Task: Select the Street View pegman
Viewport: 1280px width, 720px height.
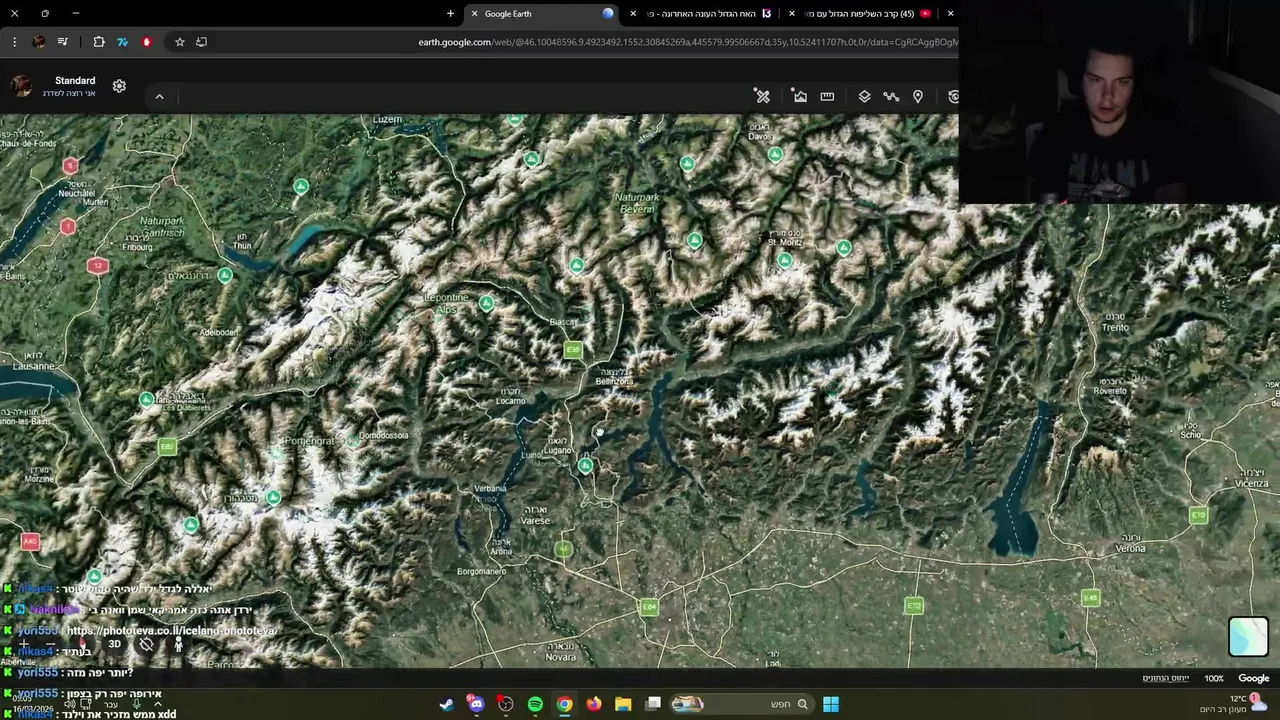Action: tap(178, 645)
